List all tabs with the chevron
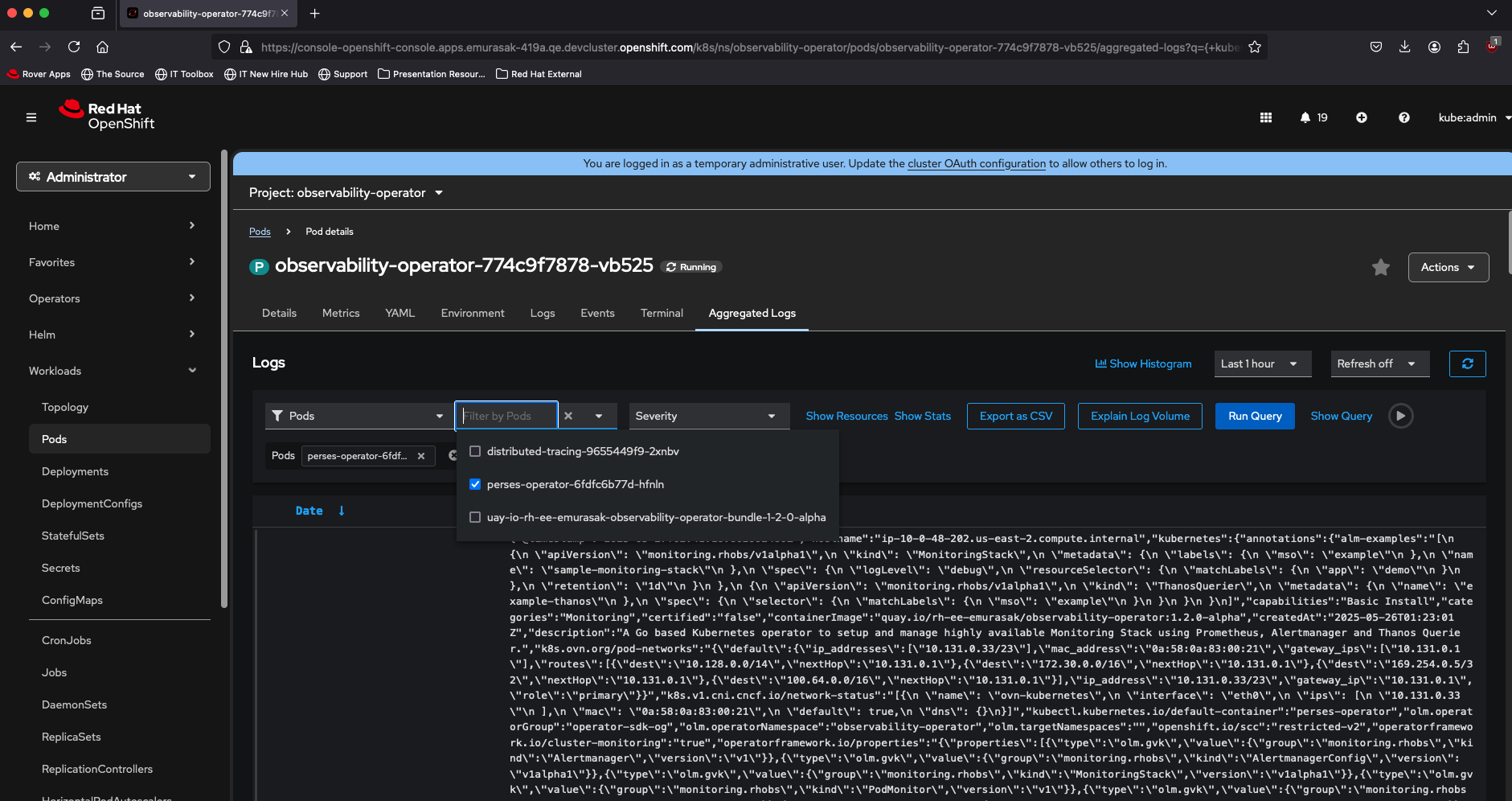 (1492, 13)
